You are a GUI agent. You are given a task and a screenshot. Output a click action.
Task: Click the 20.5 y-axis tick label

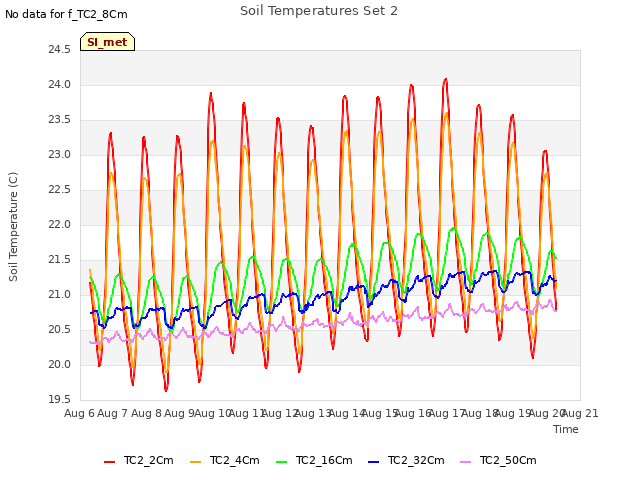pyautogui.click(x=60, y=330)
